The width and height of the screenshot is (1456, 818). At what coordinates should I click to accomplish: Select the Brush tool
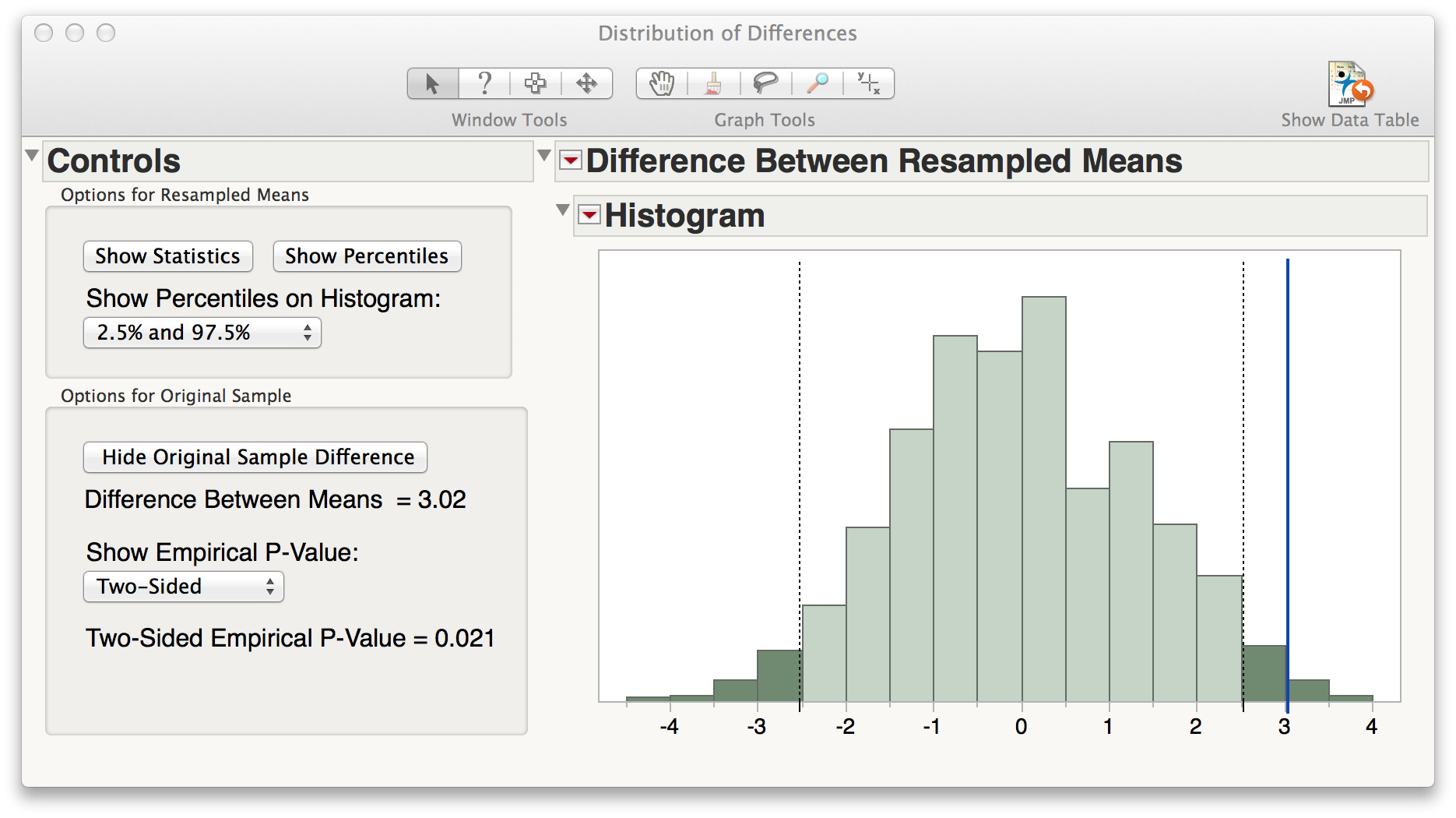click(713, 83)
